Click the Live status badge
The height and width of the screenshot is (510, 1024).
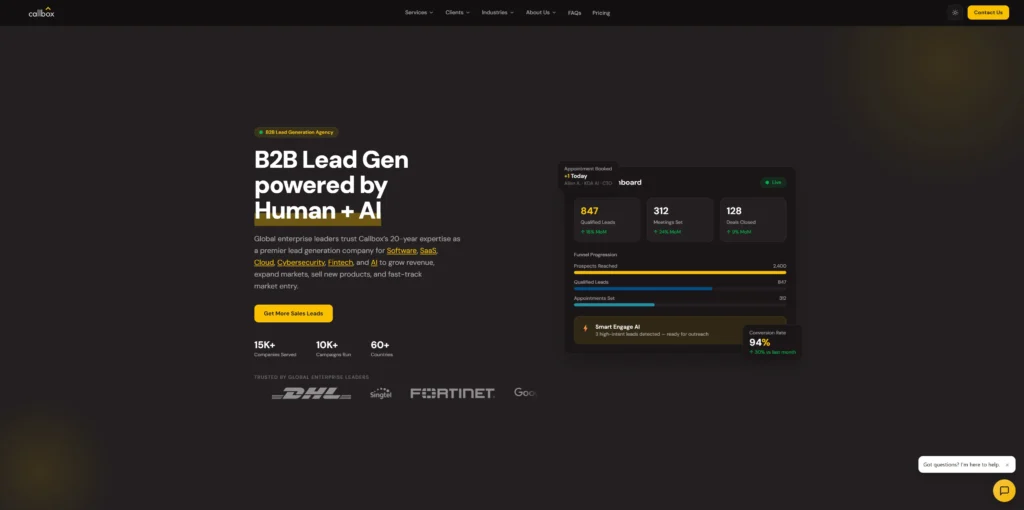[773, 182]
